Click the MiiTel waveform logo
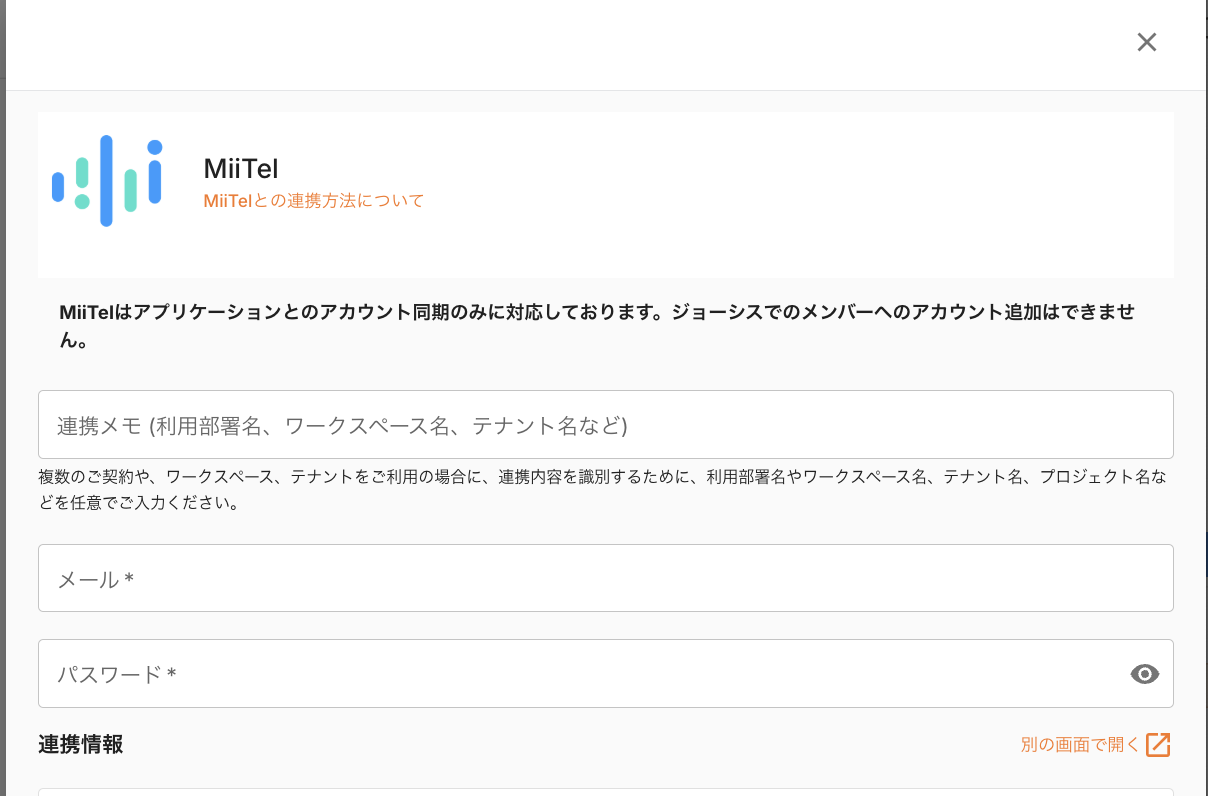The height and width of the screenshot is (796, 1208). (x=107, y=181)
